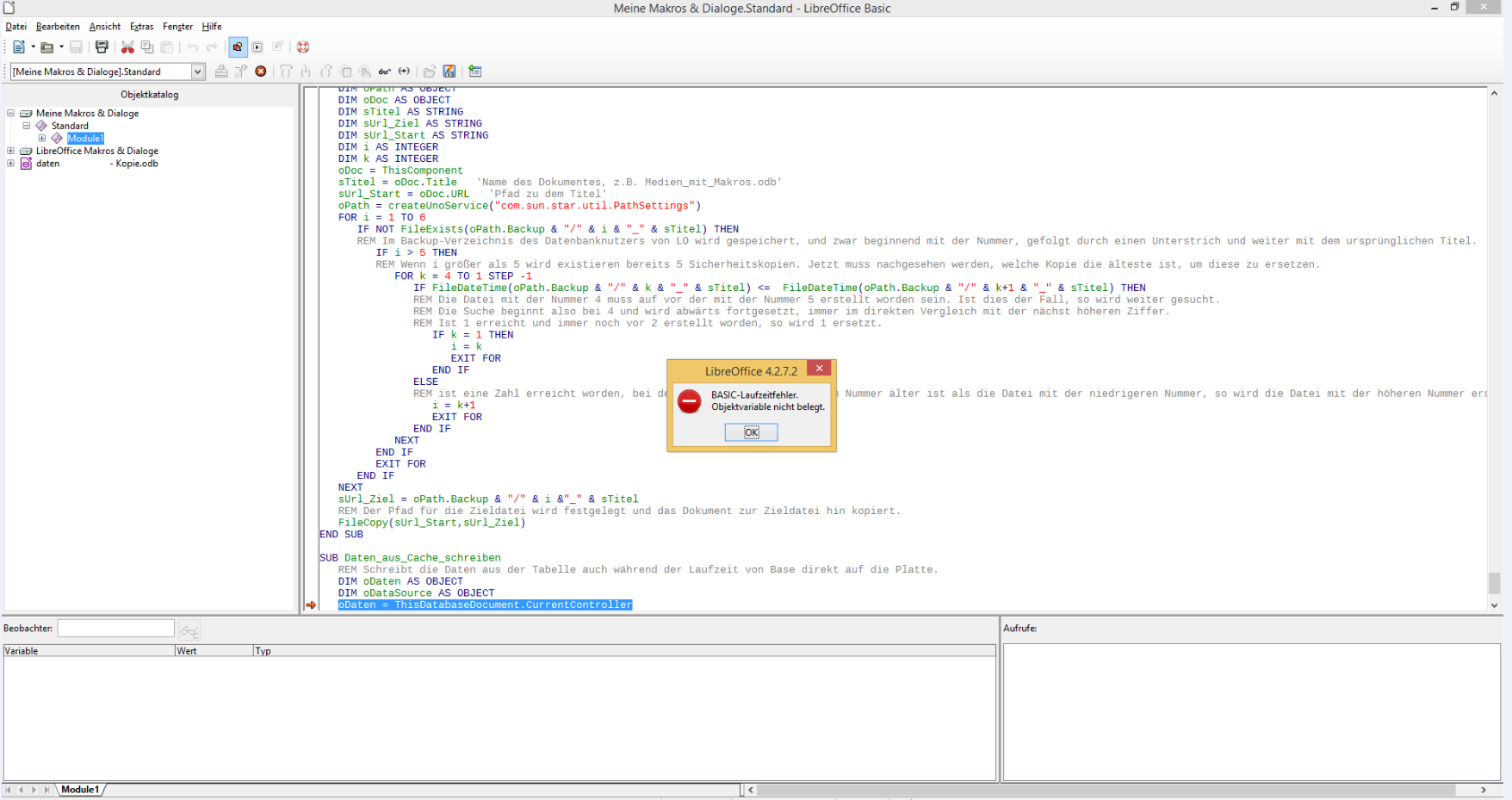This screenshot has width=1512, height=800.
Task: Focus the Beobachter watch input field
Action: (x=115, y=629)
